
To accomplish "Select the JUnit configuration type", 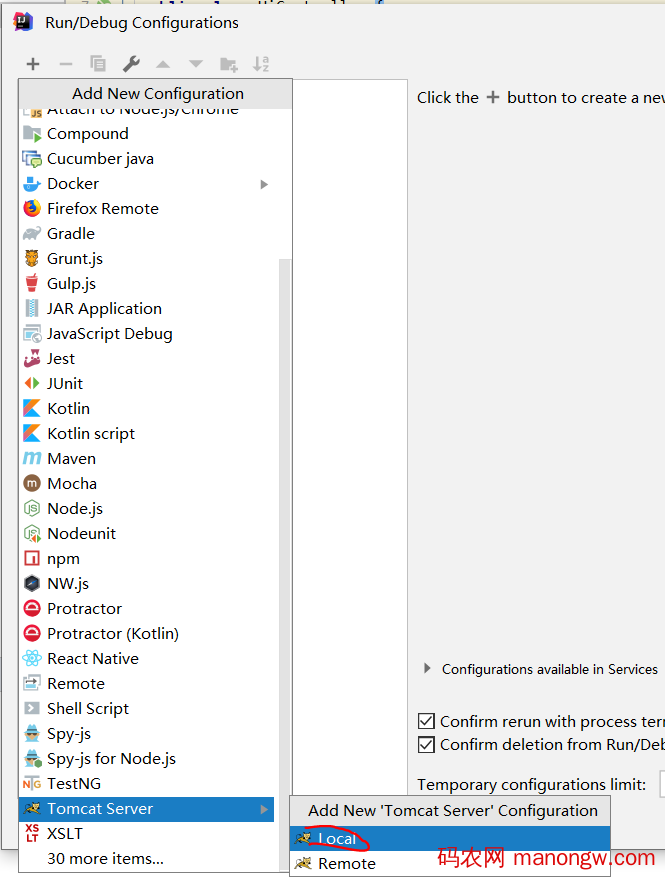I will tap(65, 383).
